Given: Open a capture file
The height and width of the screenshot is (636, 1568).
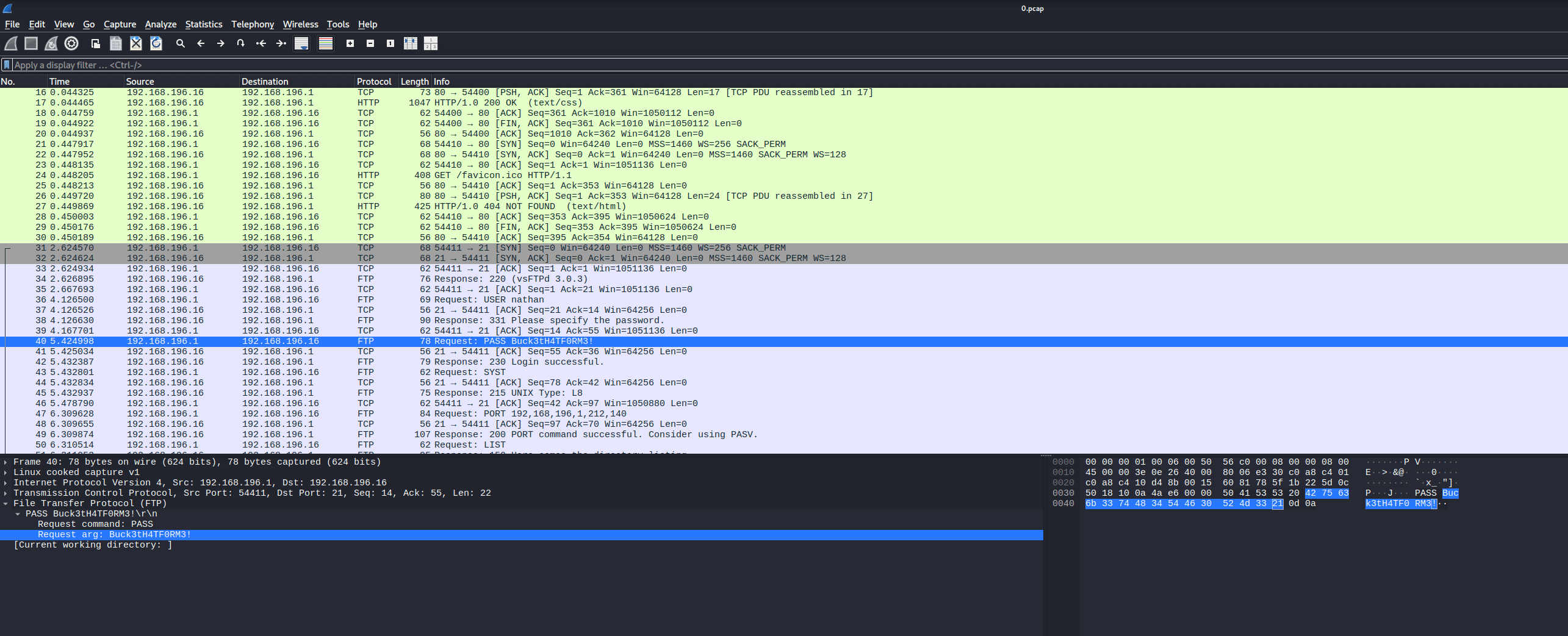Looking at the screenshot, I should 96,43.
